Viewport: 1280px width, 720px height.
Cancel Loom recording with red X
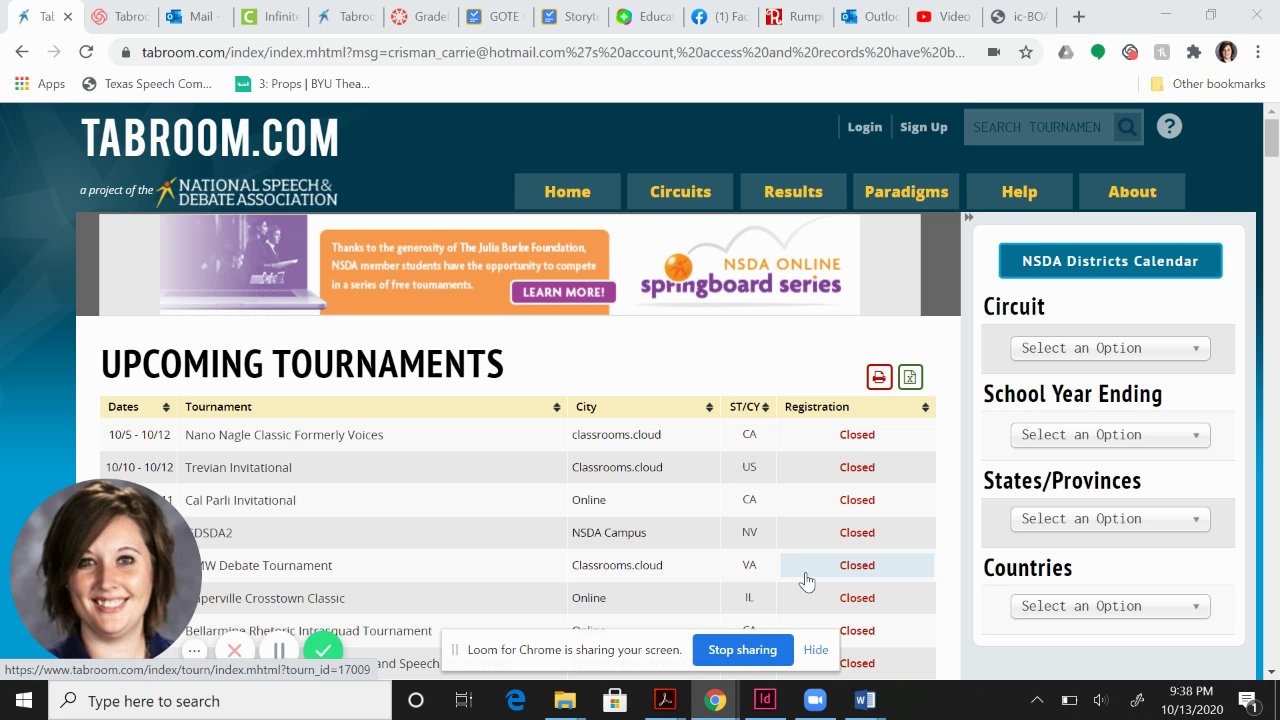click(x=234, y=650)
